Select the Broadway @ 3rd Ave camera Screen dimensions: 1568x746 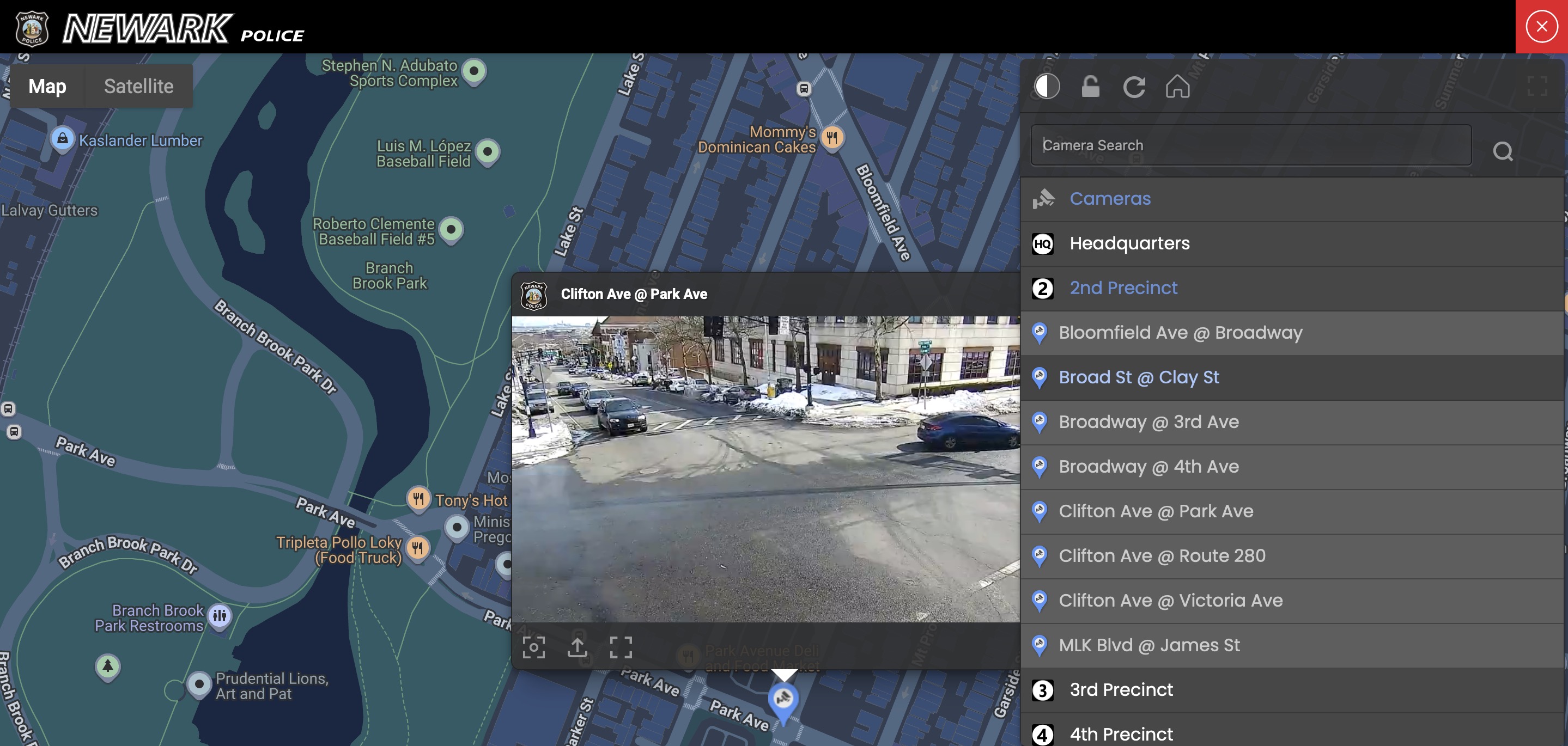[1148, 421]
